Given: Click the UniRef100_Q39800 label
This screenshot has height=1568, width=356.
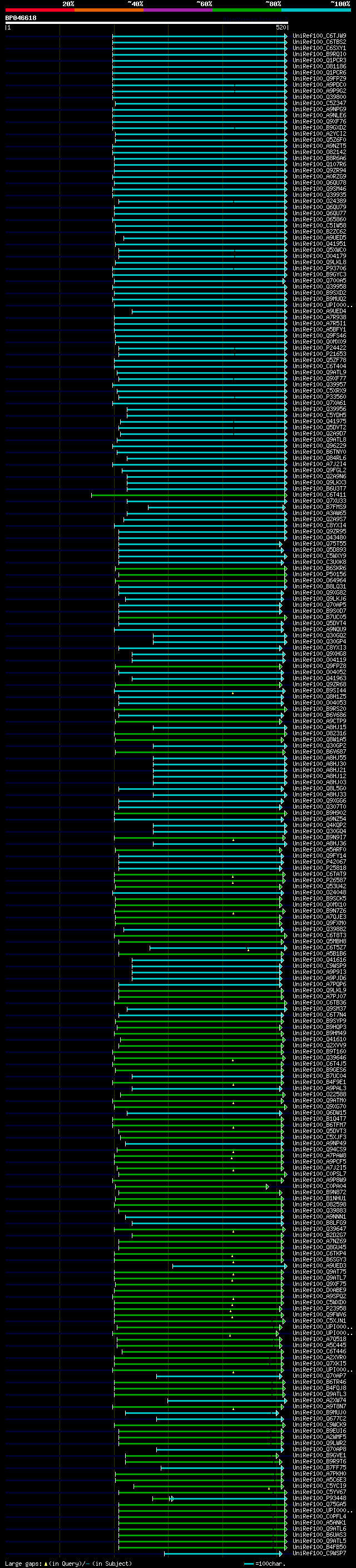Looking at the screenshot, I should pos(319,97).
